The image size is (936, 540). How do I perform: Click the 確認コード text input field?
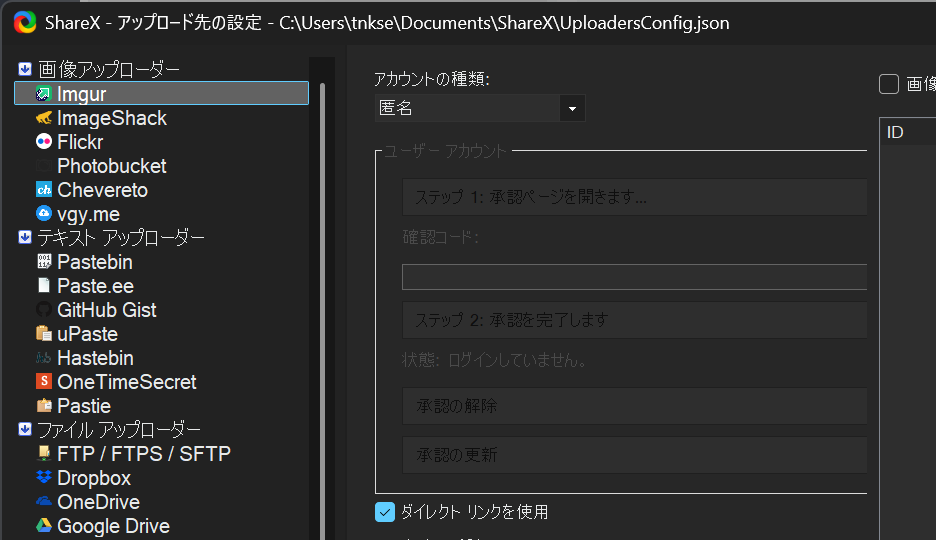click(x=634, y=277)
